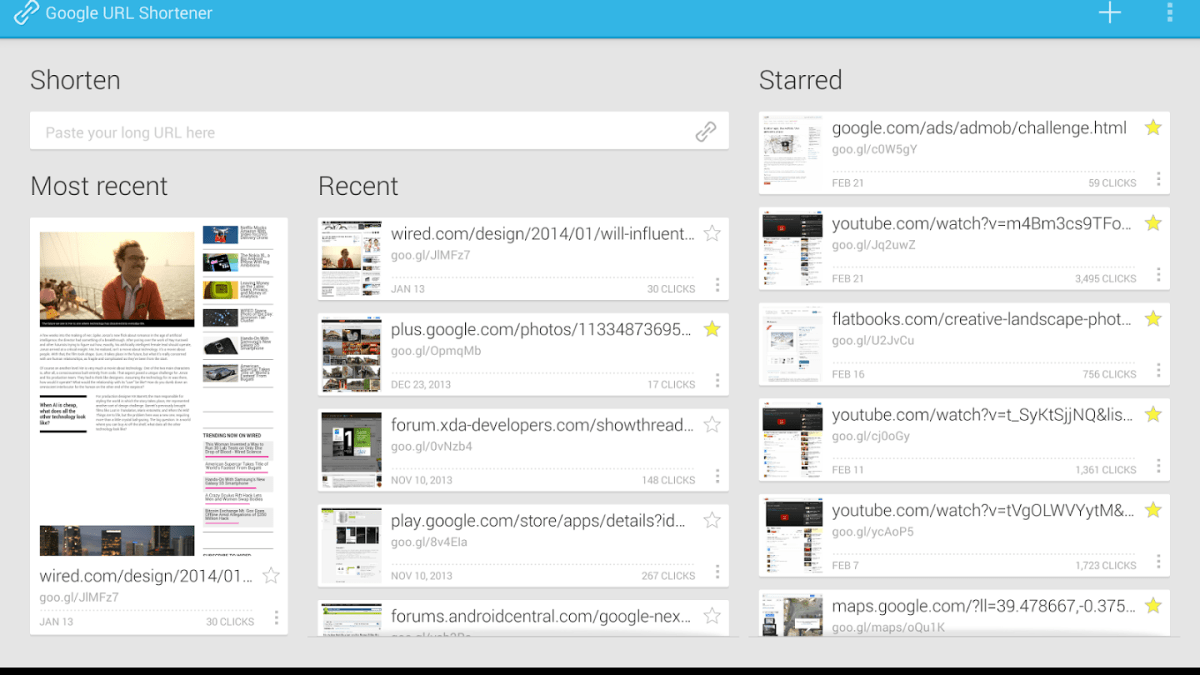The image size is (1200, 675).
Task: Select the Recent section header
Action: 358,186
